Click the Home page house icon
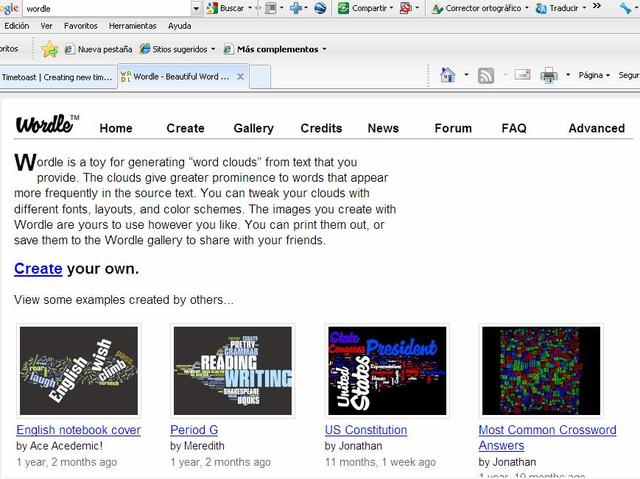This screenshot has width=640, height=479. (448, 75)
